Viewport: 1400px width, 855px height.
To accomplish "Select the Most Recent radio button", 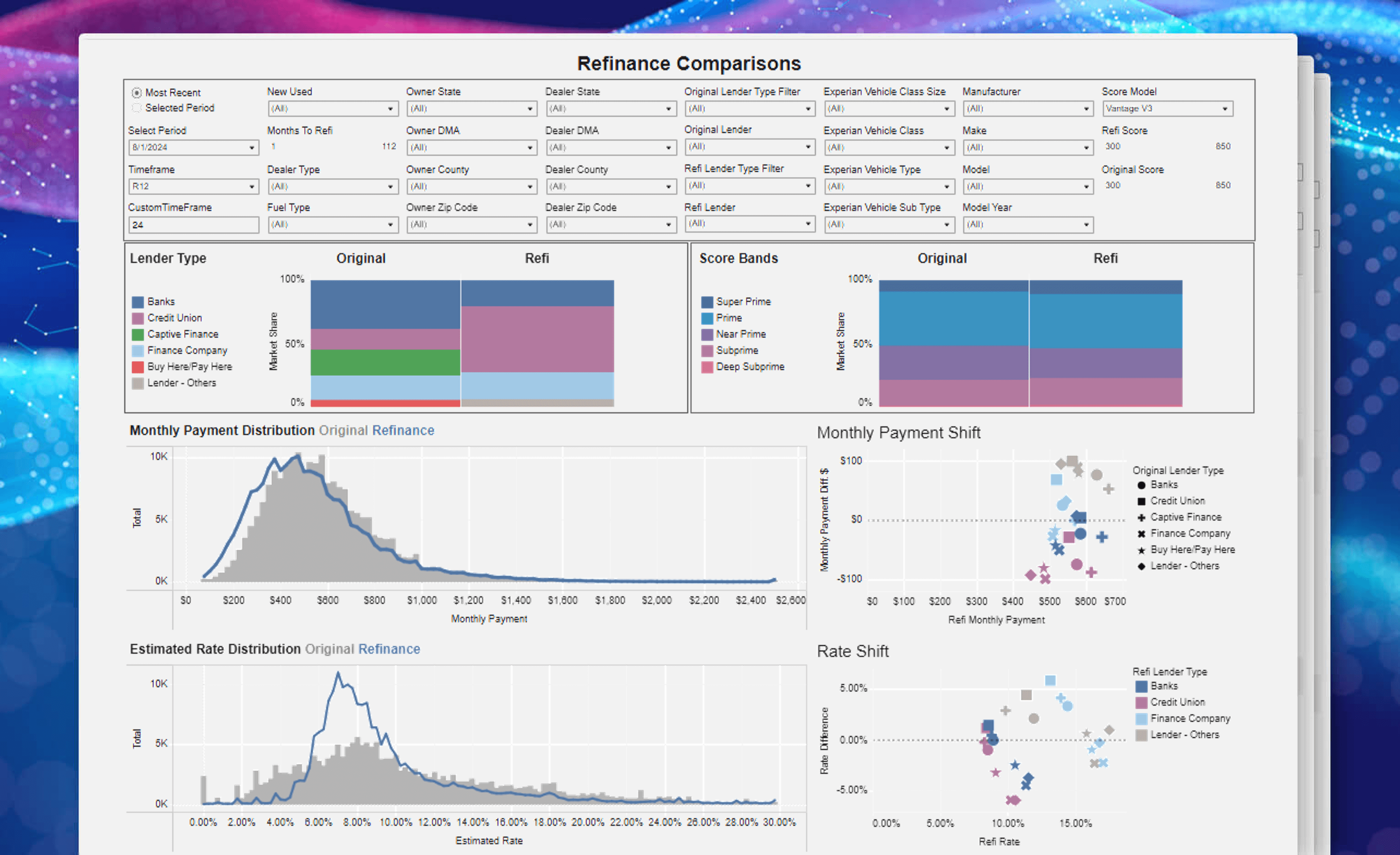I will pos(136,92).
